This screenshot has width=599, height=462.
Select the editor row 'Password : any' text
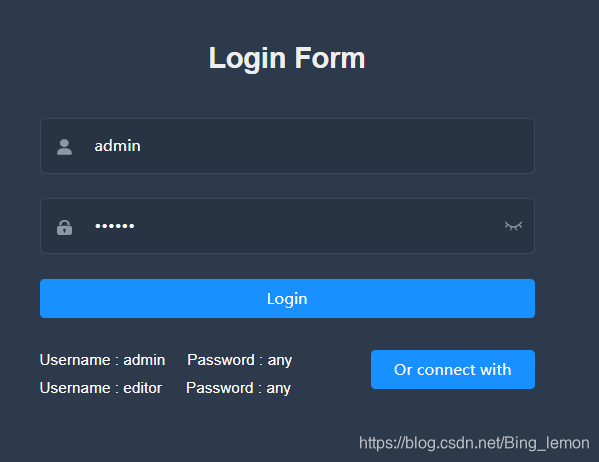point(238,388)
